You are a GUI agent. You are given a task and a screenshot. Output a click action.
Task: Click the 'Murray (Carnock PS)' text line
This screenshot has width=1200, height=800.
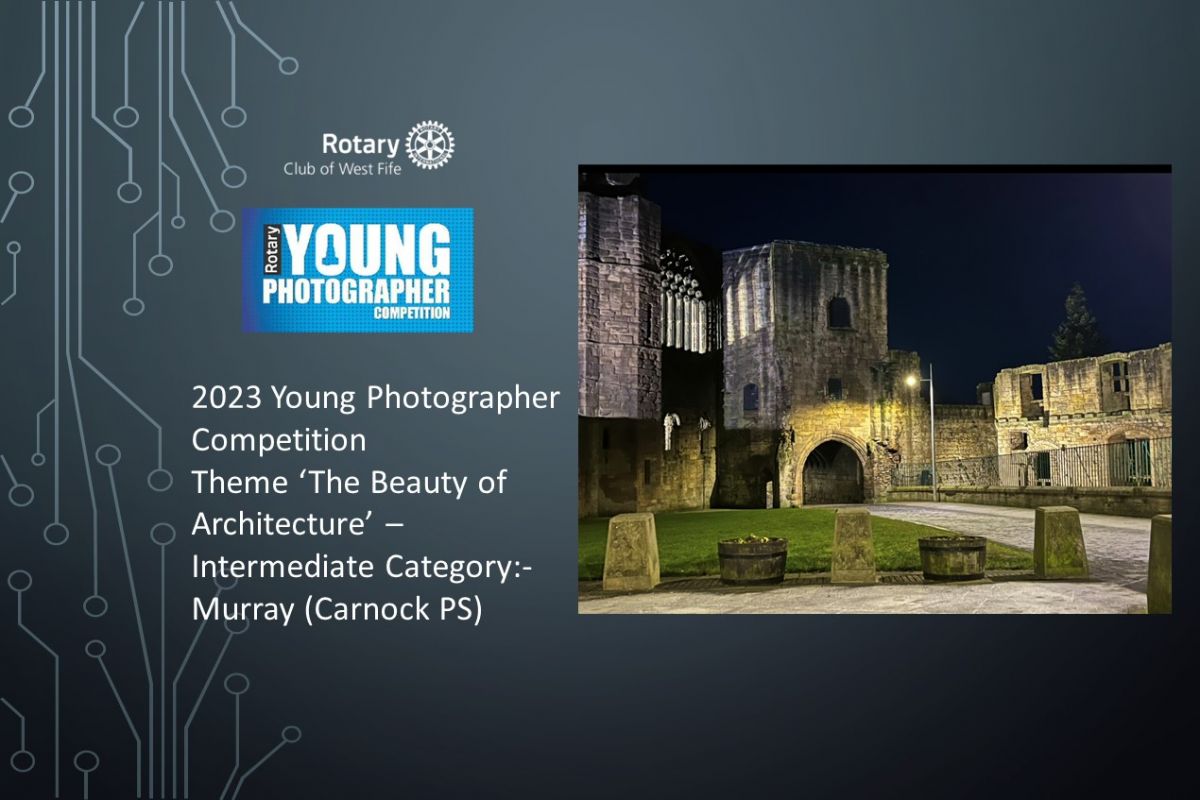[x=337, y=610]
